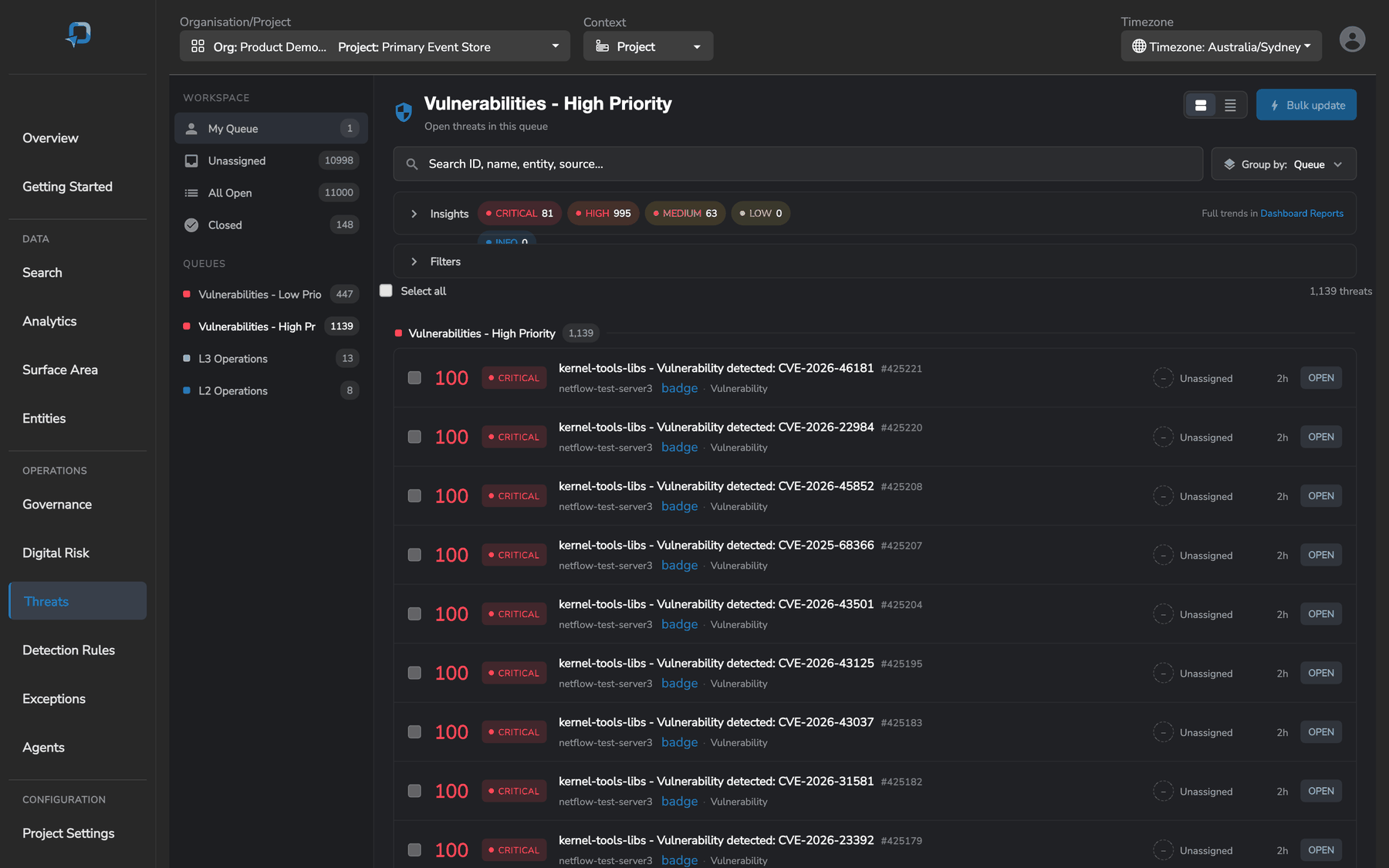Click the search magnifier icon
This screenshot has height=868, width=1389.
coord(412,164)
